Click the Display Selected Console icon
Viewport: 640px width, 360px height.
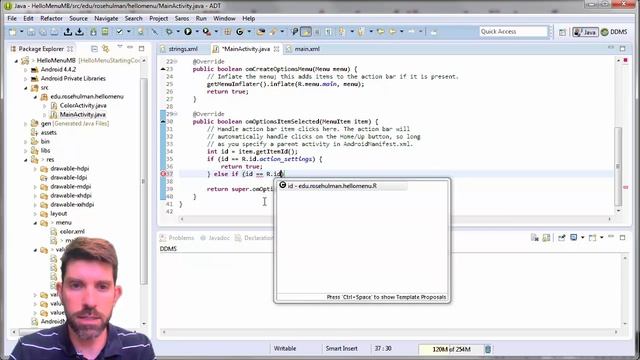click(573, 238)
